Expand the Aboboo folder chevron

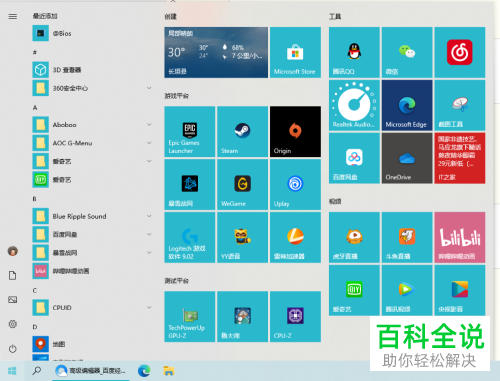(x=149, y=124)
